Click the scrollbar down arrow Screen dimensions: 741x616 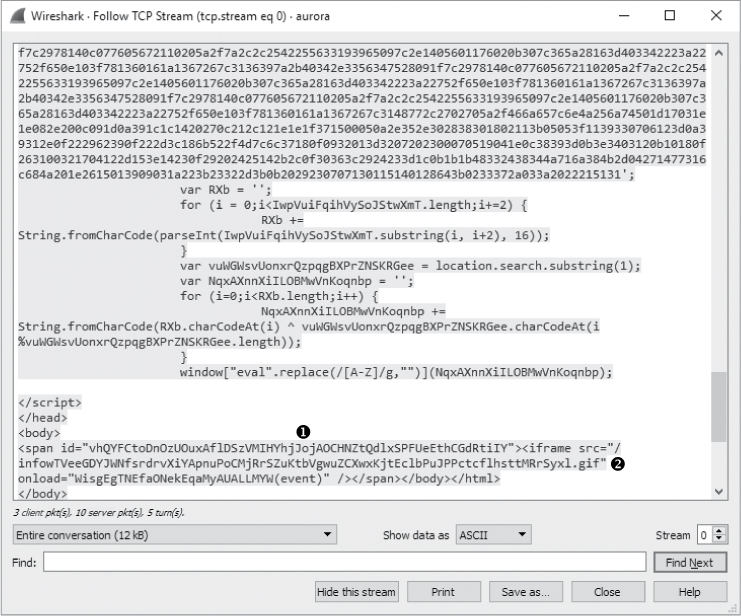coord(719,492)
